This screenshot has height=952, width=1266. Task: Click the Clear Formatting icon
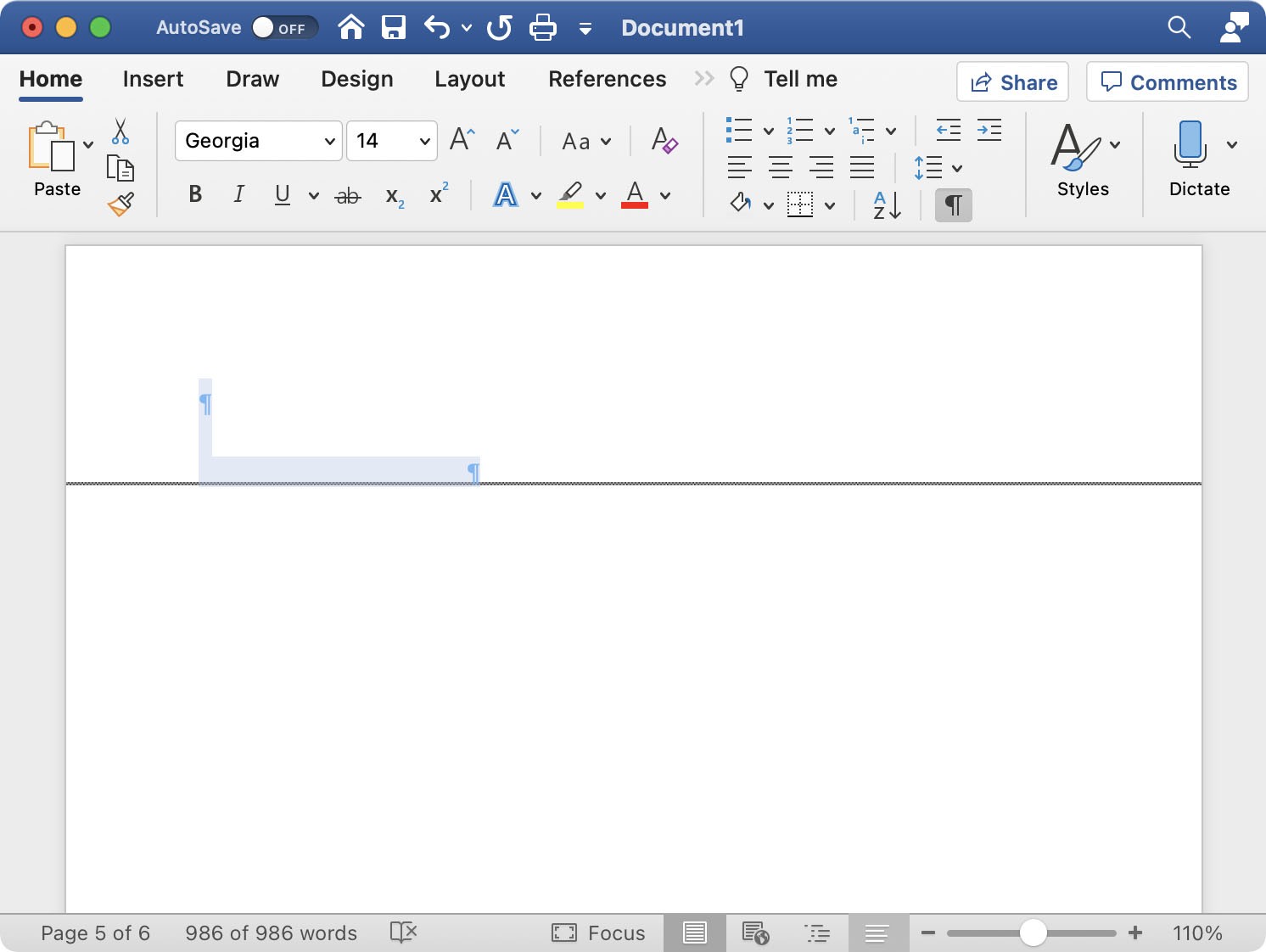pos(664,141)
